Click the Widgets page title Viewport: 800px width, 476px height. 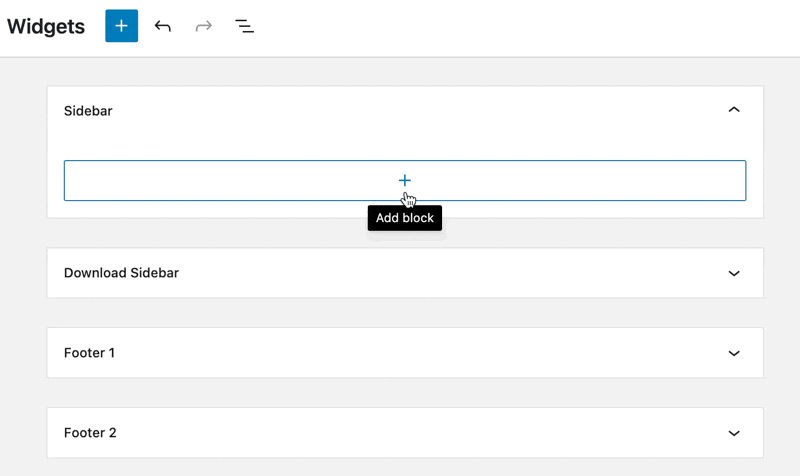pos(46,27)
